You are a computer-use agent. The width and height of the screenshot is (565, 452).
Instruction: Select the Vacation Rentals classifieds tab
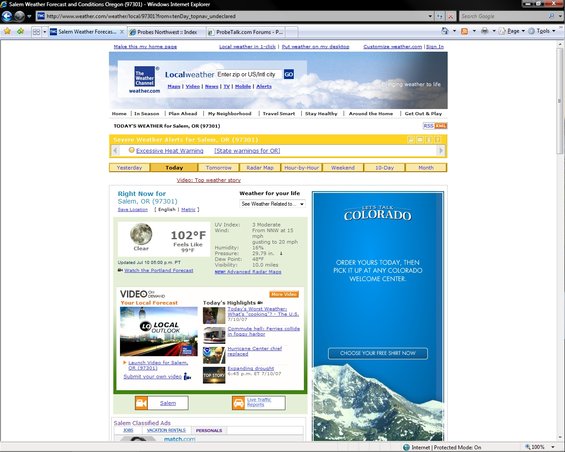[166, 430]
